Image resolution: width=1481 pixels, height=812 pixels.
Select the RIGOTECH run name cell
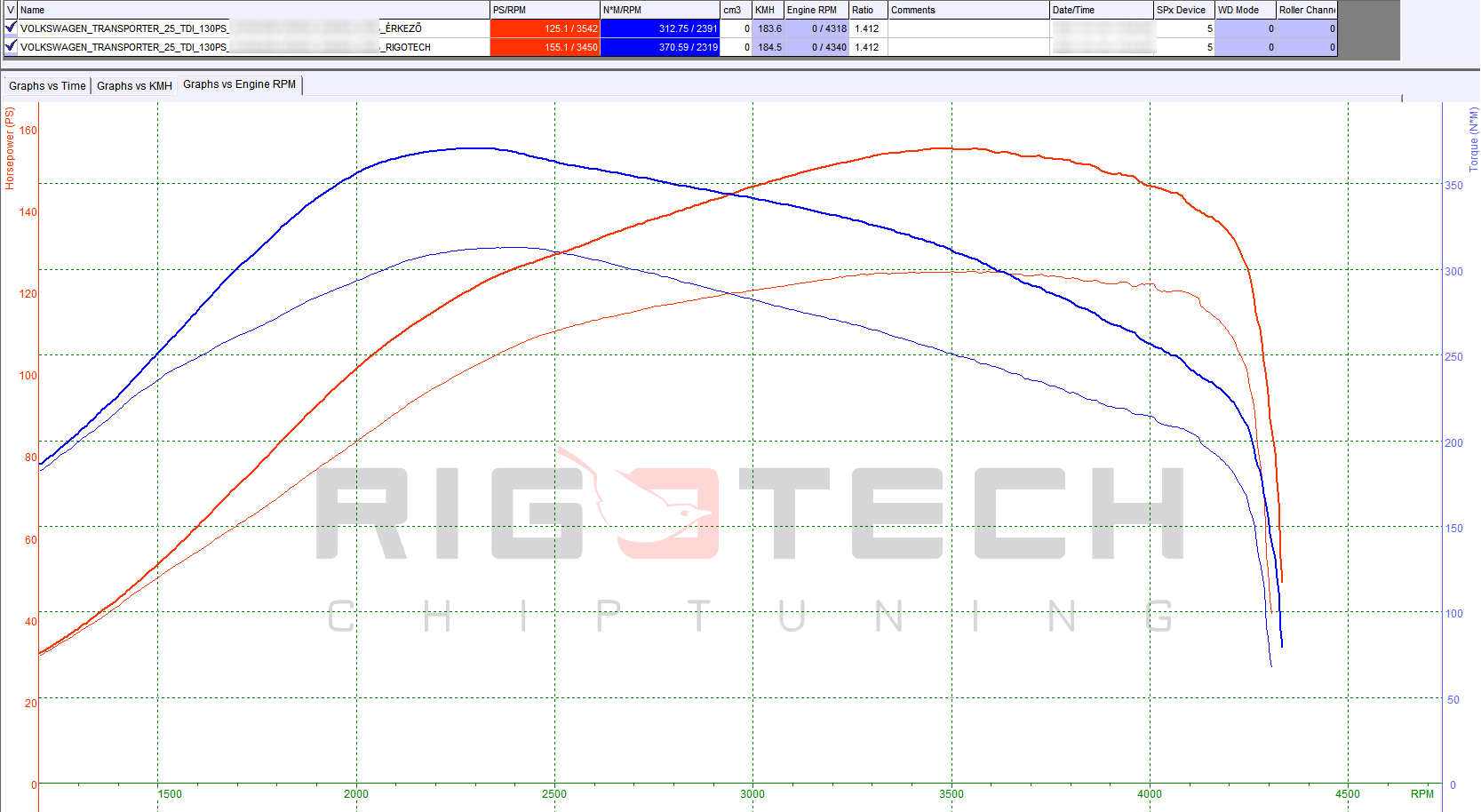253,47
